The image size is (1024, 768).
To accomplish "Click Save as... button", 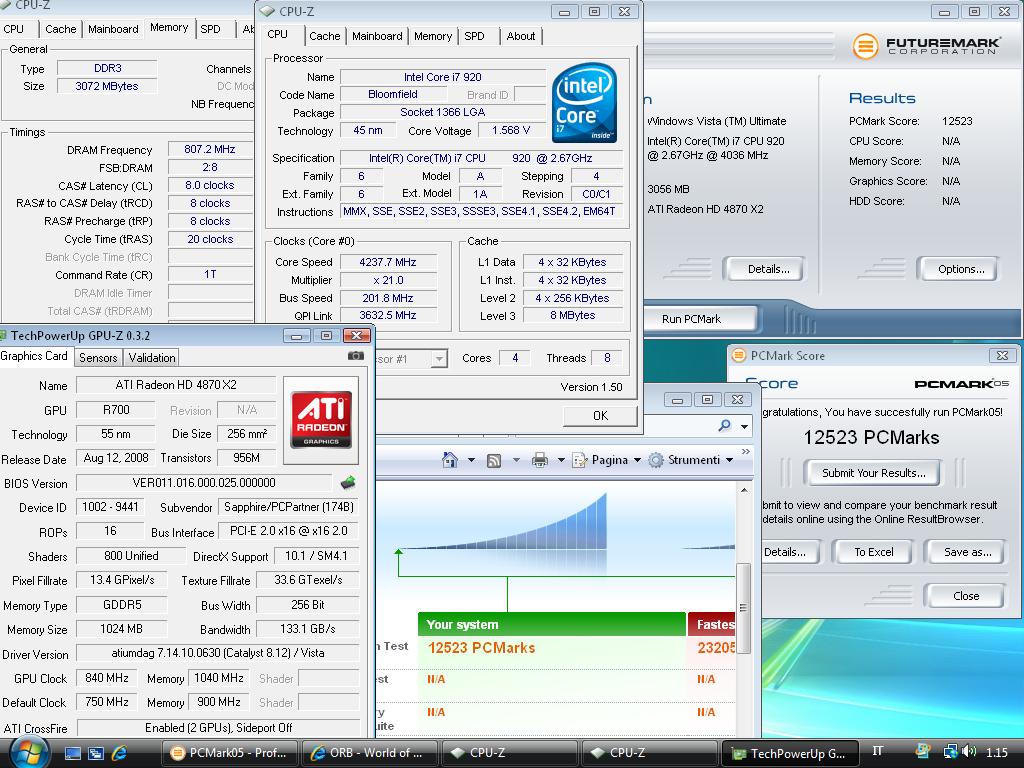I will 967,552.
